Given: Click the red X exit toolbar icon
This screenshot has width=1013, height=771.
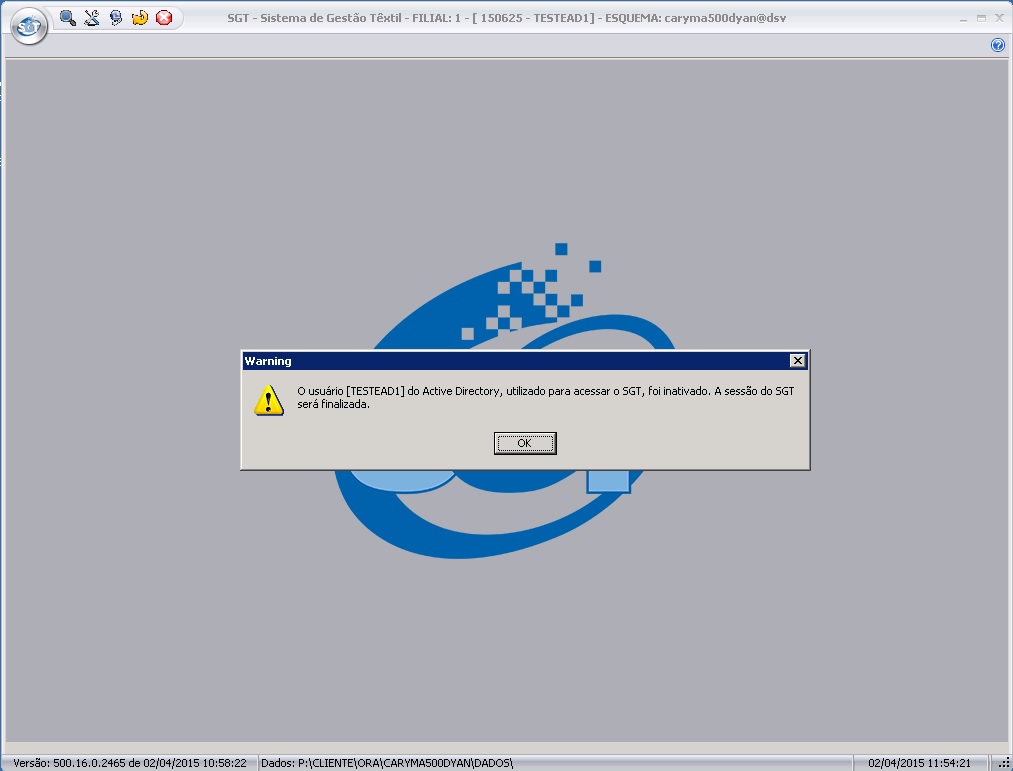Looking at the screenshot, I should coord(164,17).
